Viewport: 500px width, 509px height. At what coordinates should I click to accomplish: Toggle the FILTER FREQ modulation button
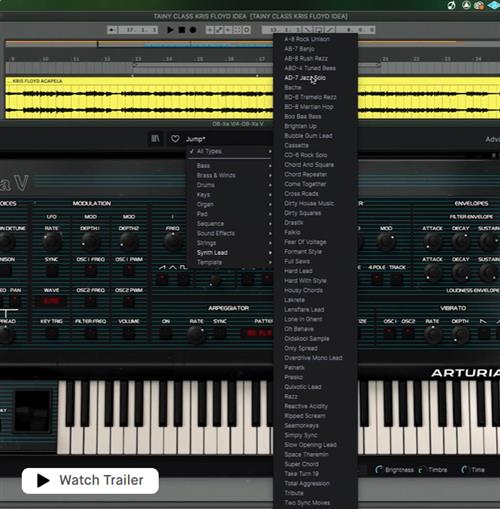pyautogui.click(x=90, y=332)
